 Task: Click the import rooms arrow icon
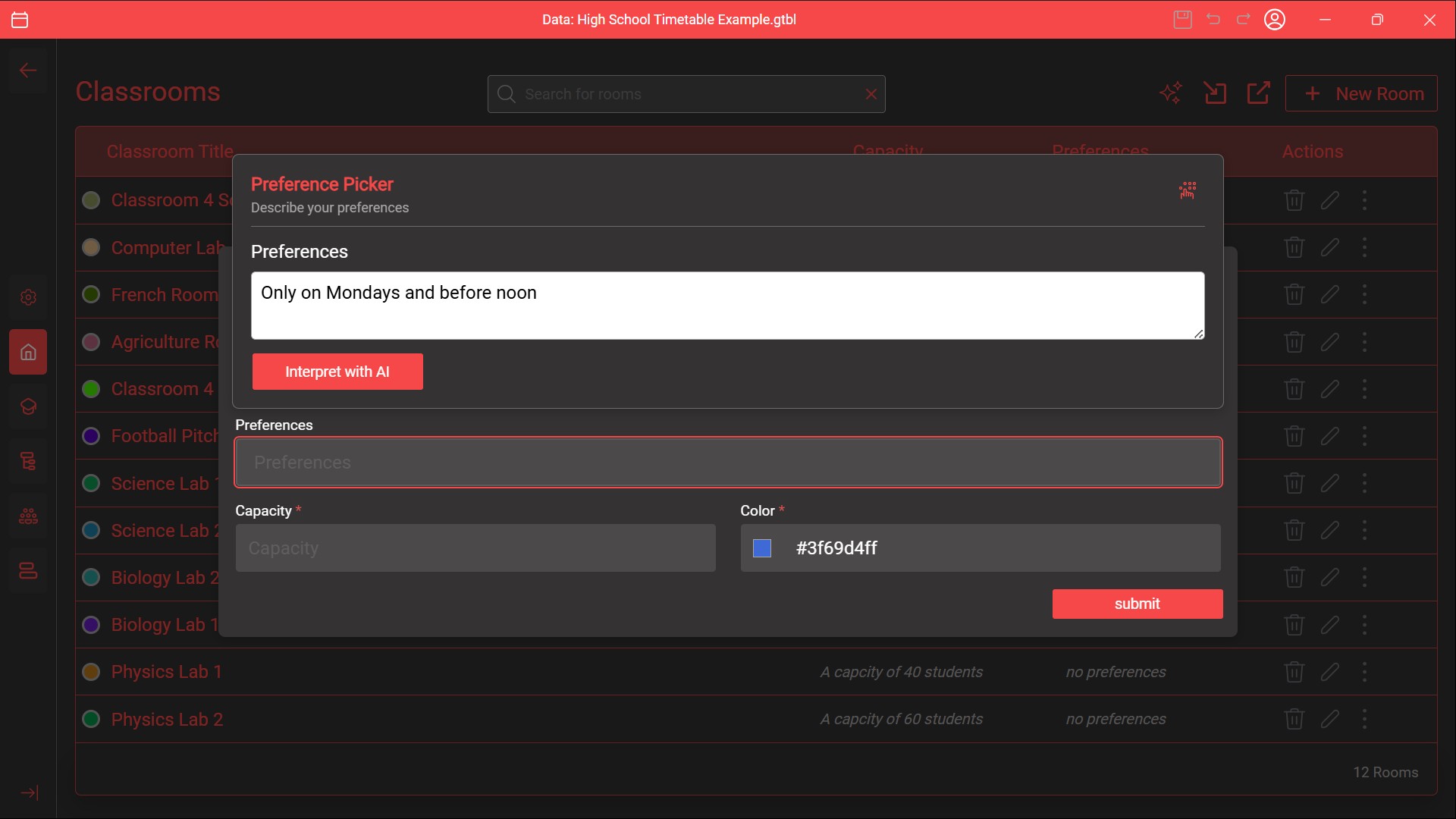tap(1215, 93)
